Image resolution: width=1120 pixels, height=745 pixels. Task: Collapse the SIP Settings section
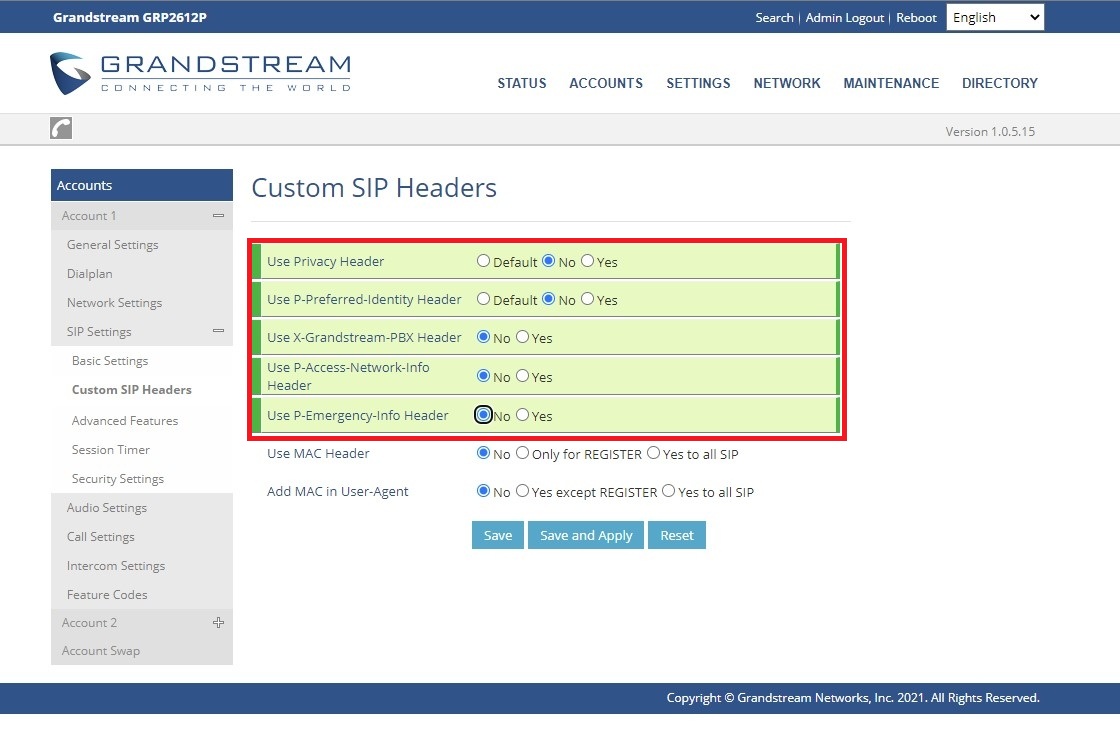click(x=218, y=331)
